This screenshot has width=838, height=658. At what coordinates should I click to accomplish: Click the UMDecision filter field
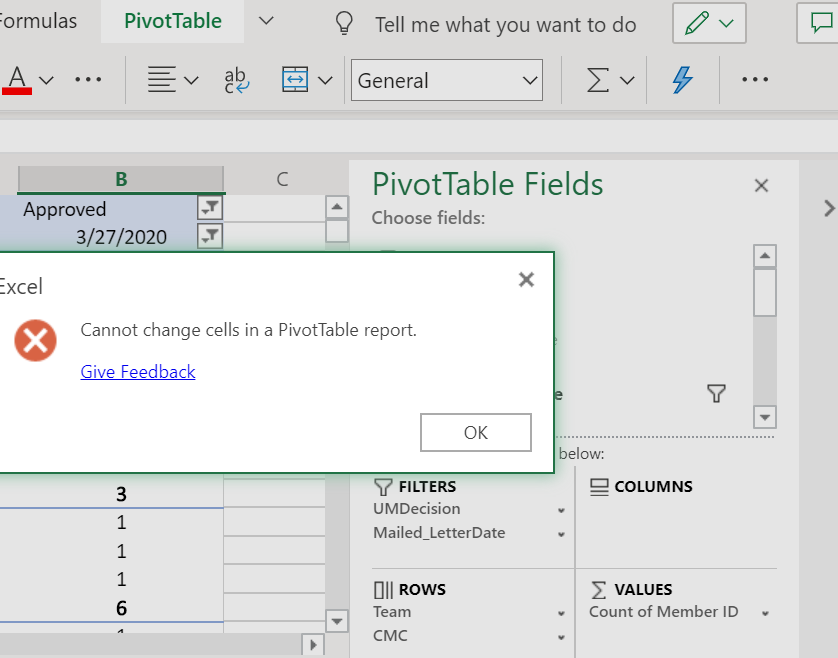pyautogui.click(x=416, y=508)
